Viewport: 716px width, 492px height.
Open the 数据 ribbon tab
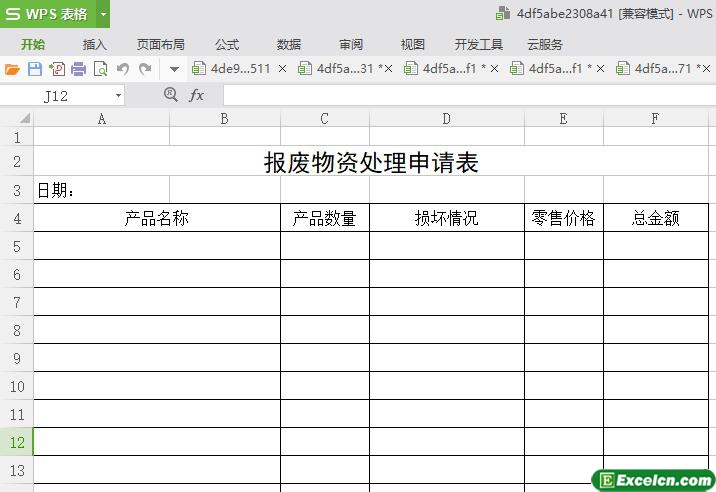point(289,44)
